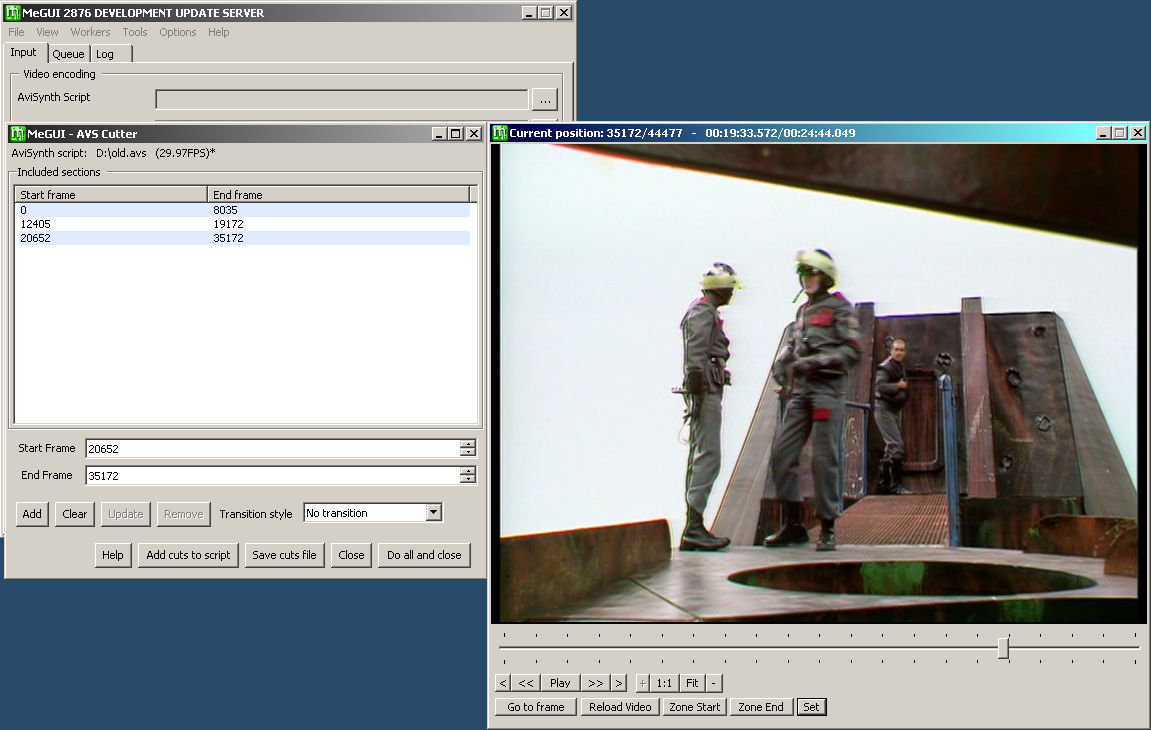Maximize the AVS Cutter window
Viewport: 1151px width, 730px height.
[x=456, y=134]
